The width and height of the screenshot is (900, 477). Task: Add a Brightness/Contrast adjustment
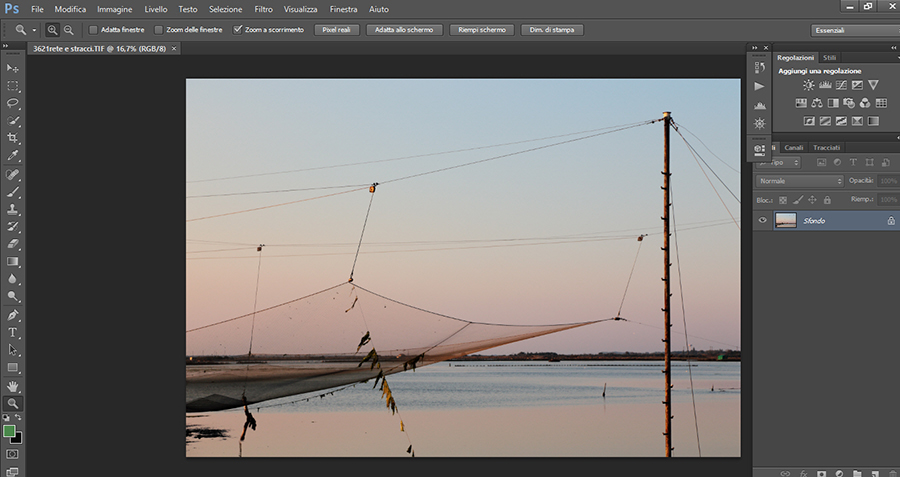808,86
